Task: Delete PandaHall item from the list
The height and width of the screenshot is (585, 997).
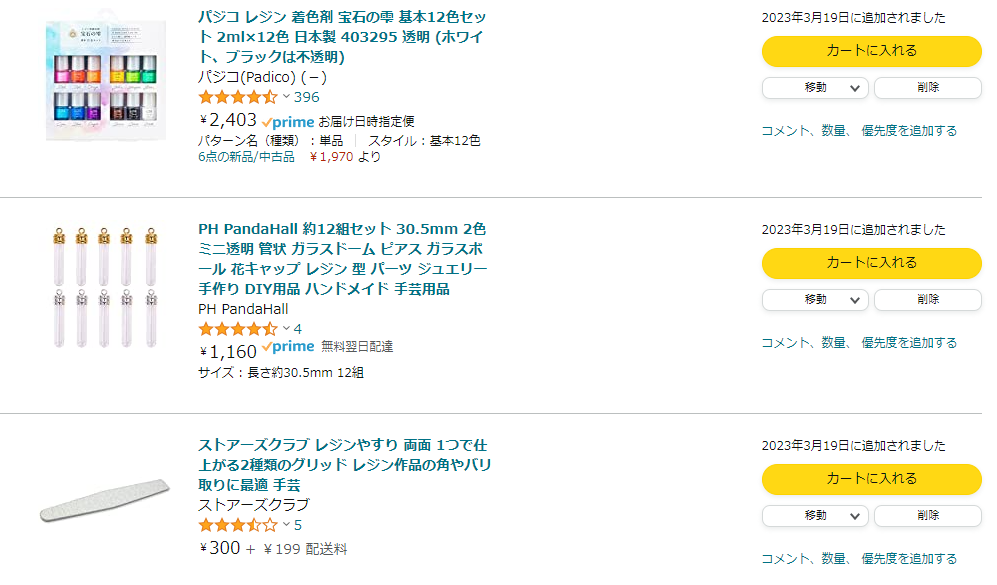Action: tap(927, 300)
